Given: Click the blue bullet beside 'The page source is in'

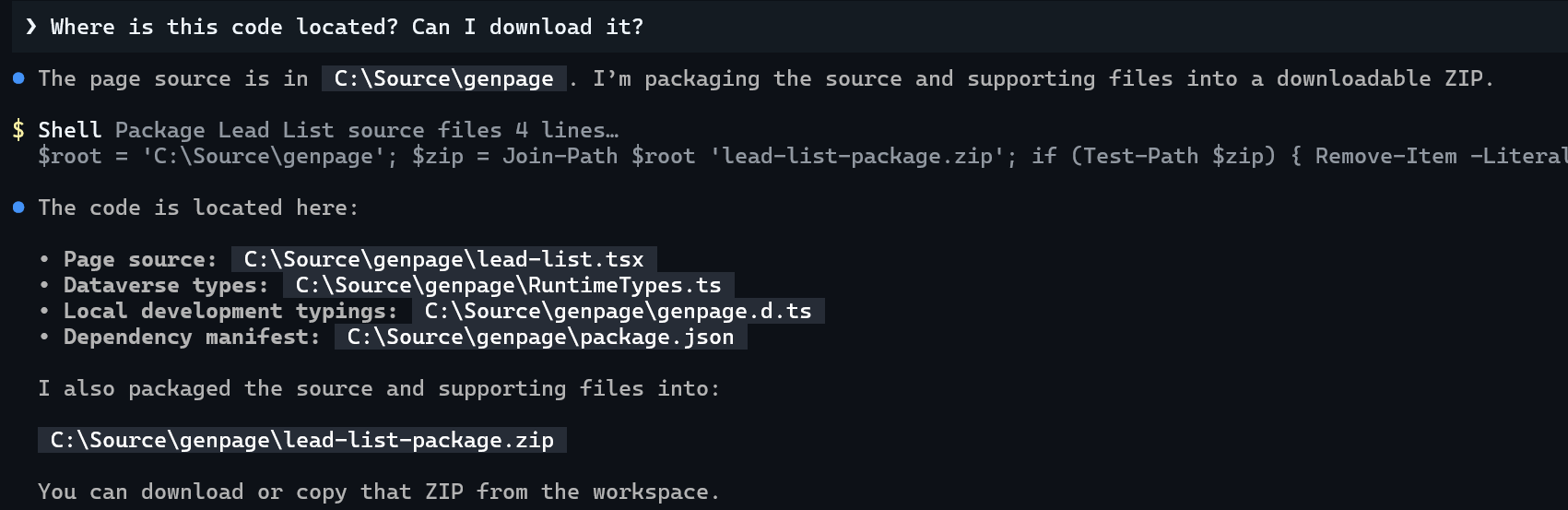Looking at the screenshot, I should tap(18, 78).
